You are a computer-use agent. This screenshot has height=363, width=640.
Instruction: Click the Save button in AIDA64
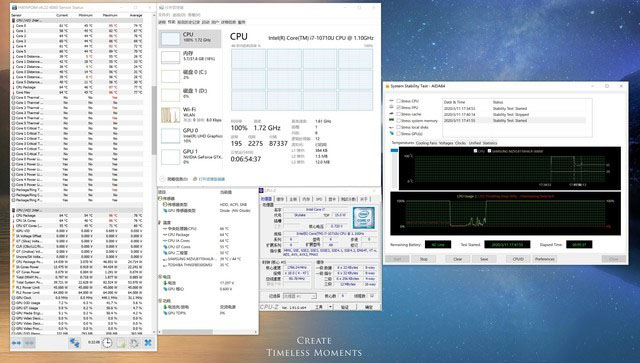484,259
